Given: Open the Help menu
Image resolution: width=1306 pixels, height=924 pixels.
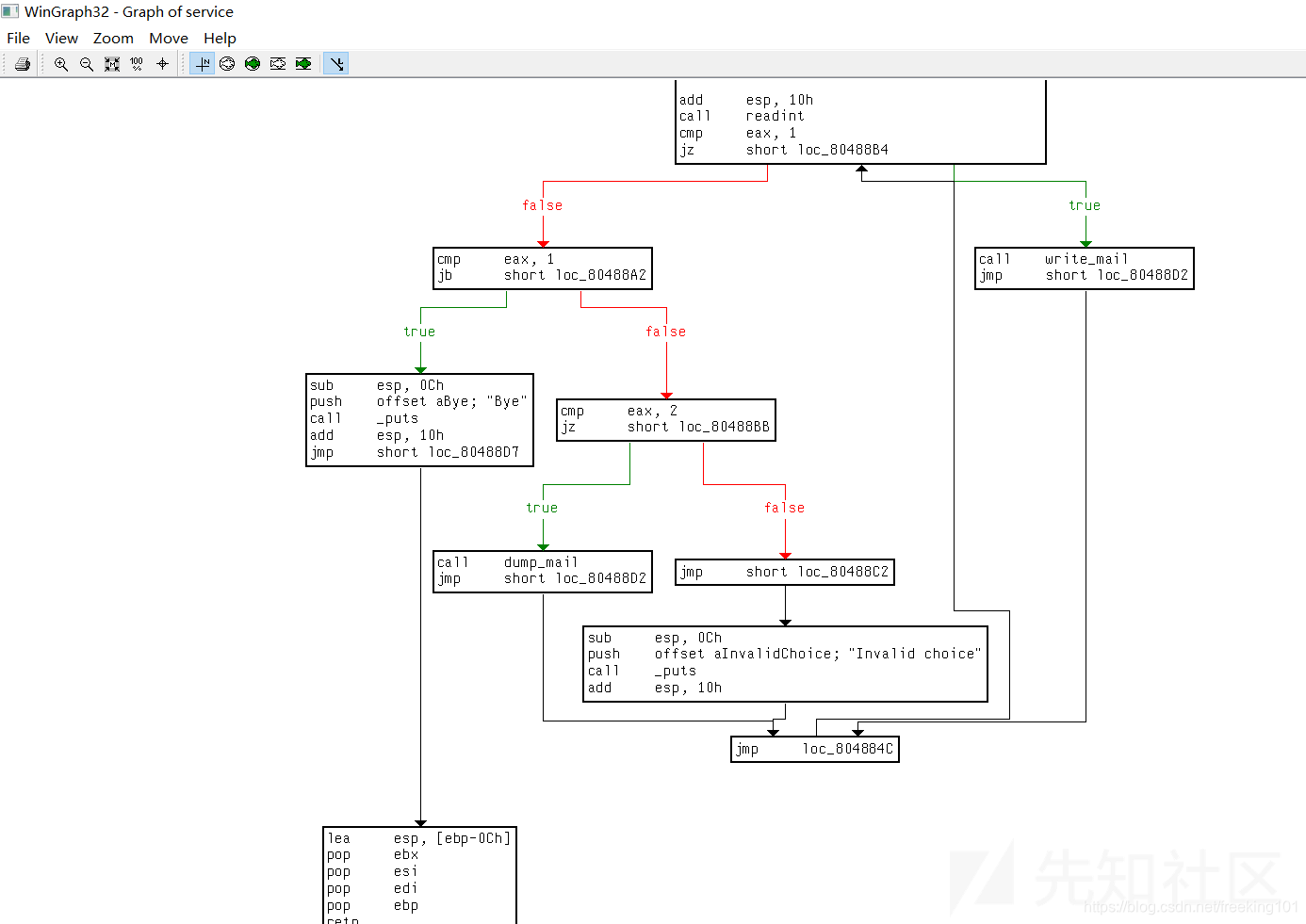Looking at the screenshot, I should (220, 39).
